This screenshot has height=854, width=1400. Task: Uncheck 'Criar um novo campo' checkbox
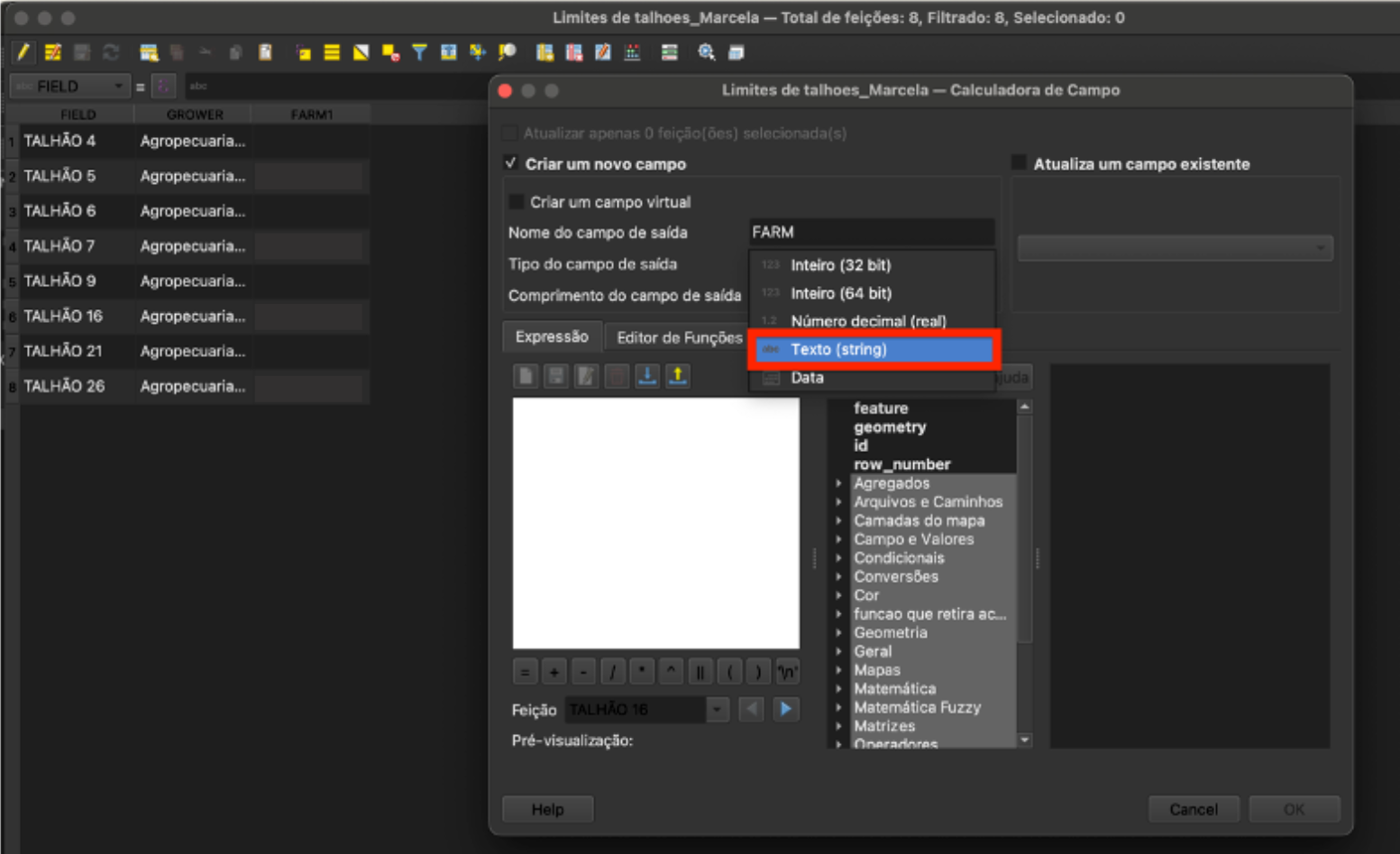tap(511, 163)
